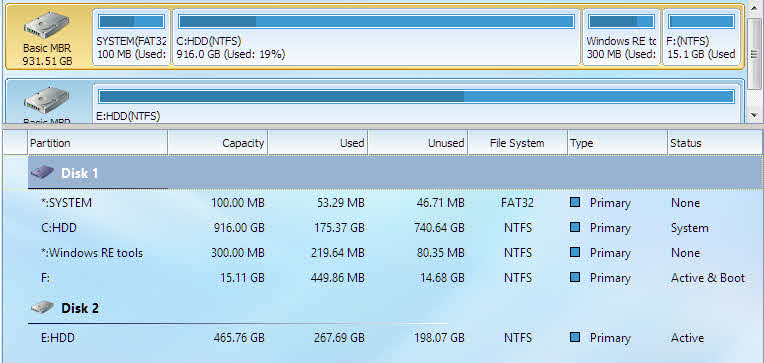Sort by the File System column header
This screenshot has width=764, height=363.
pos(517,143)
